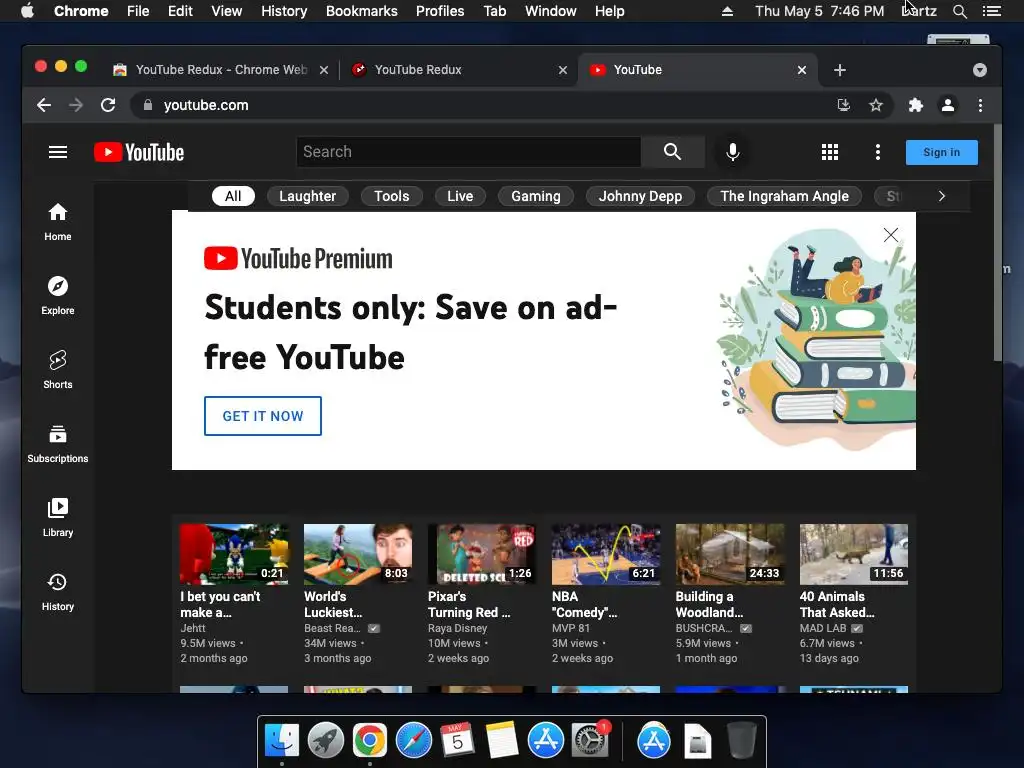Start voice search with microphone icon
1024x768 pixels.
[x=733, y=152]
